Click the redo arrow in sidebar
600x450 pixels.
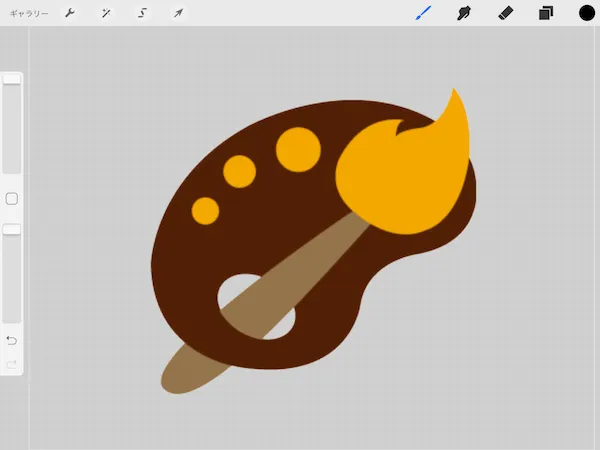(12, 364)
